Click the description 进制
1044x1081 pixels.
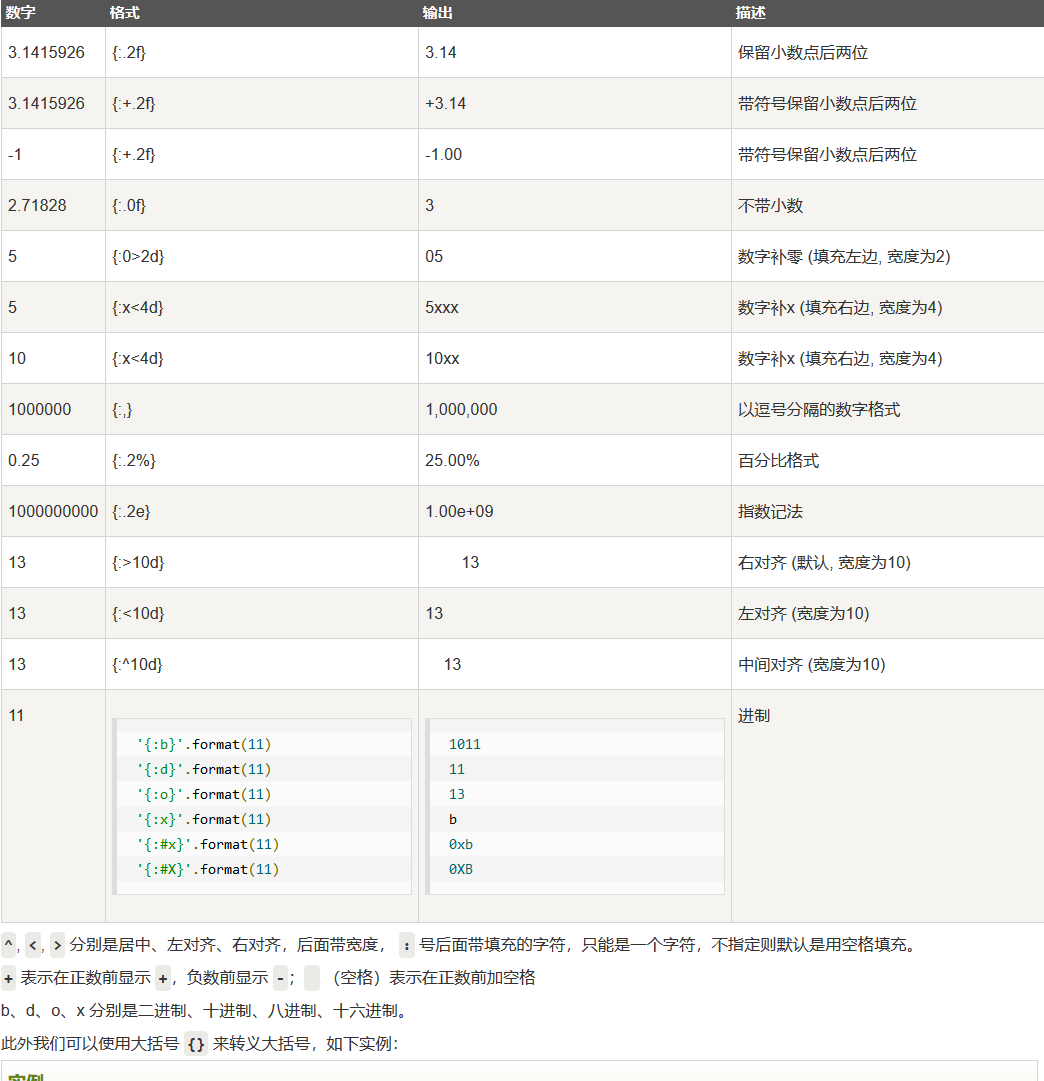tap(754, 716)
